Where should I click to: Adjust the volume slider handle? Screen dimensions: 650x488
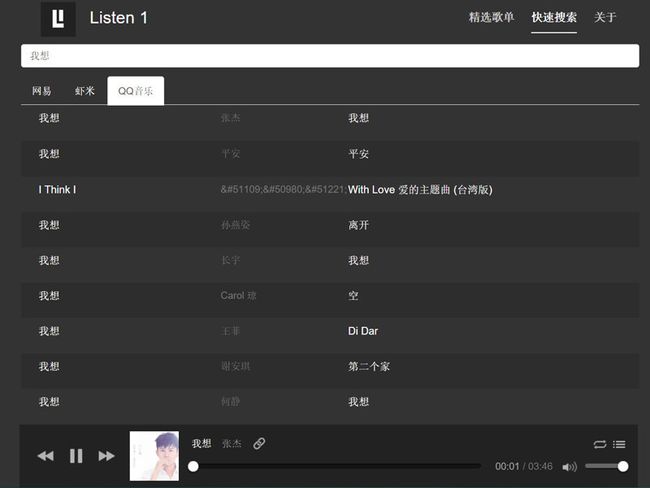[623, 466]
